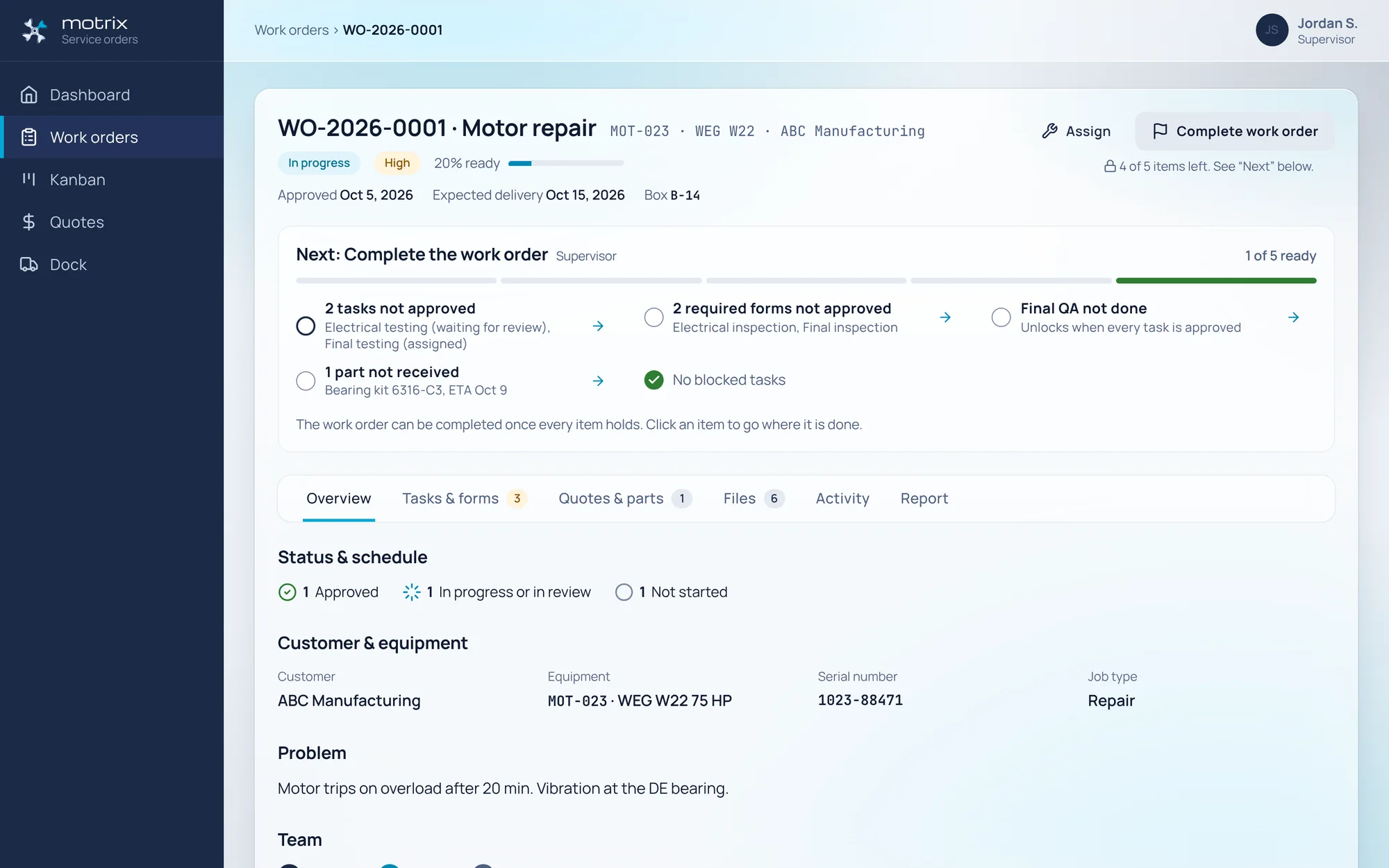This screenshot has width=1389, height=868.
Task: Click the Assign button
Action: (1076, 131)
